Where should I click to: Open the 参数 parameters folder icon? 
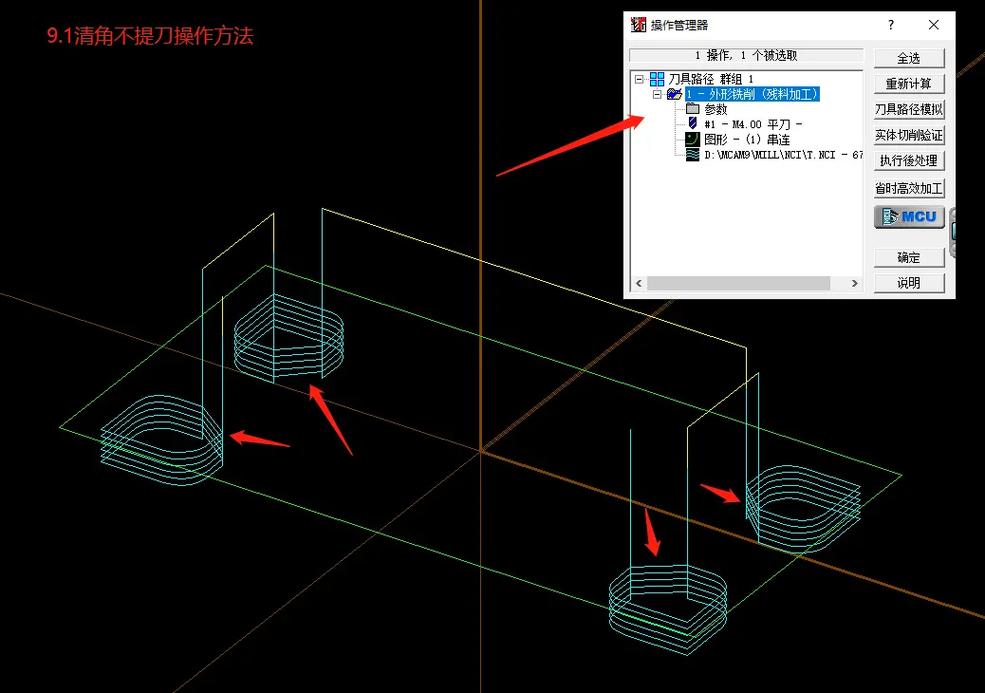pos(692,109)
